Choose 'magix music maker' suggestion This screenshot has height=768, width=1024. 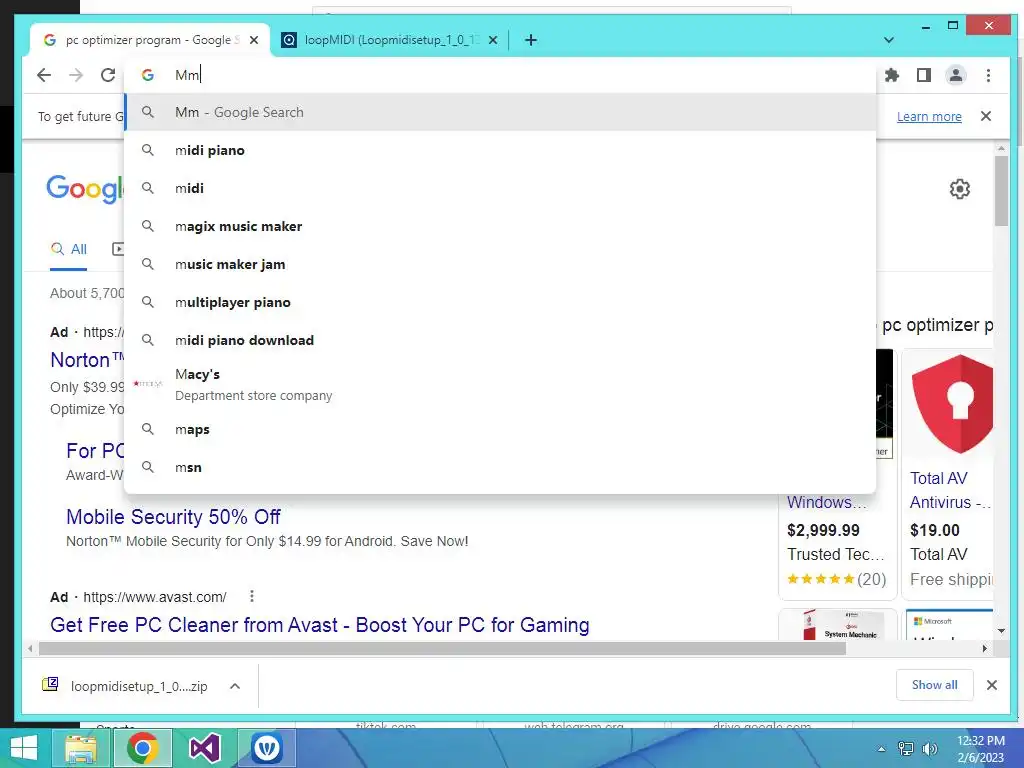500,226
